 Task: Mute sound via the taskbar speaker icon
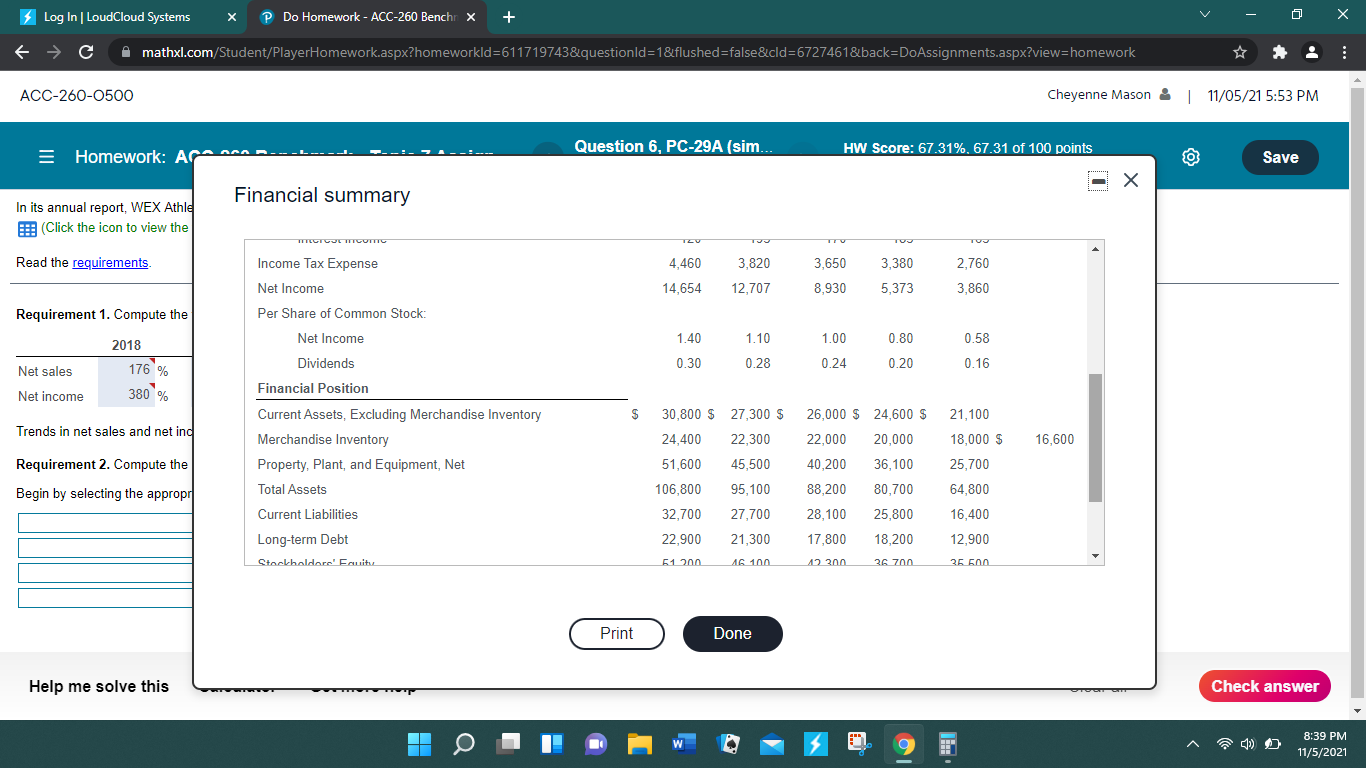pos(1246,744)
